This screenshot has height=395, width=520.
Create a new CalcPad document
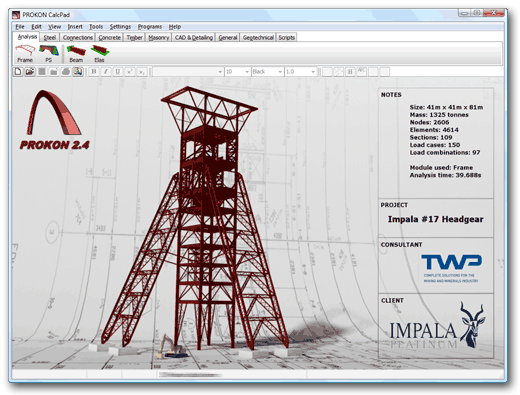point(18,72)
